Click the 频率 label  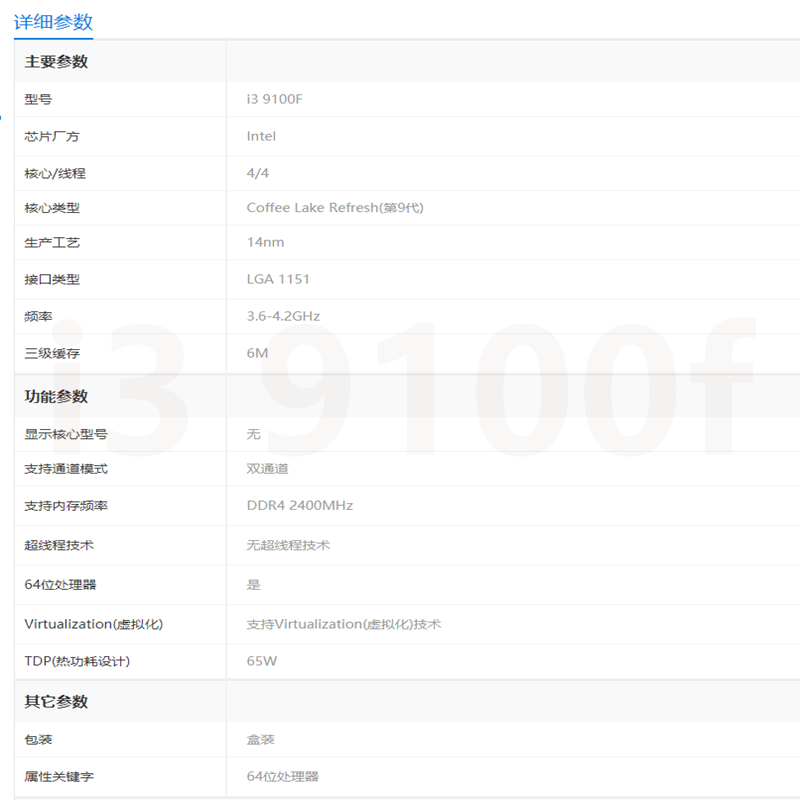point(38,316)
